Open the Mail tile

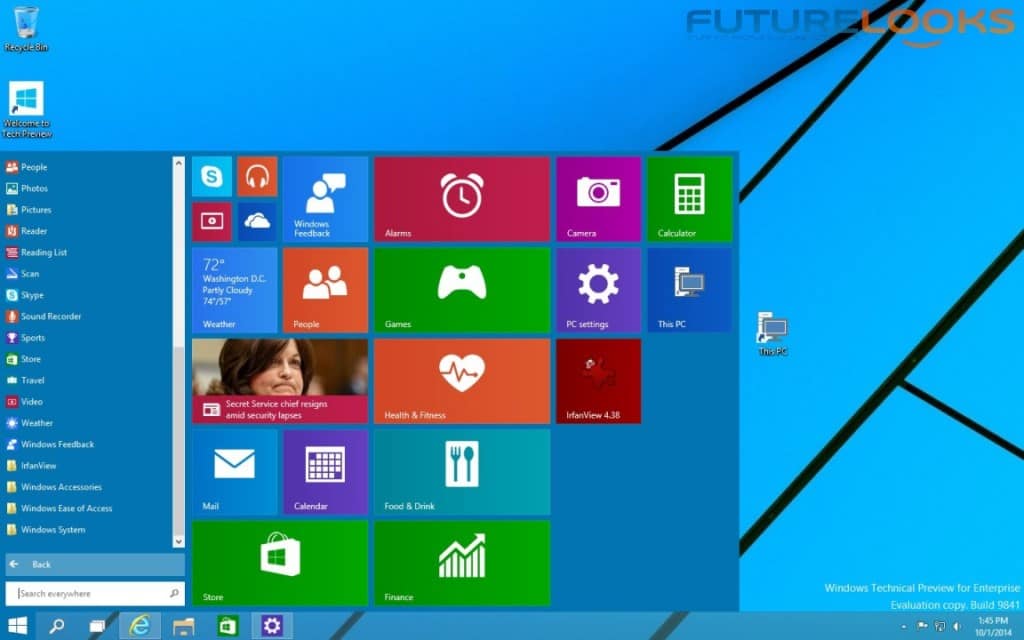(233, 471)
